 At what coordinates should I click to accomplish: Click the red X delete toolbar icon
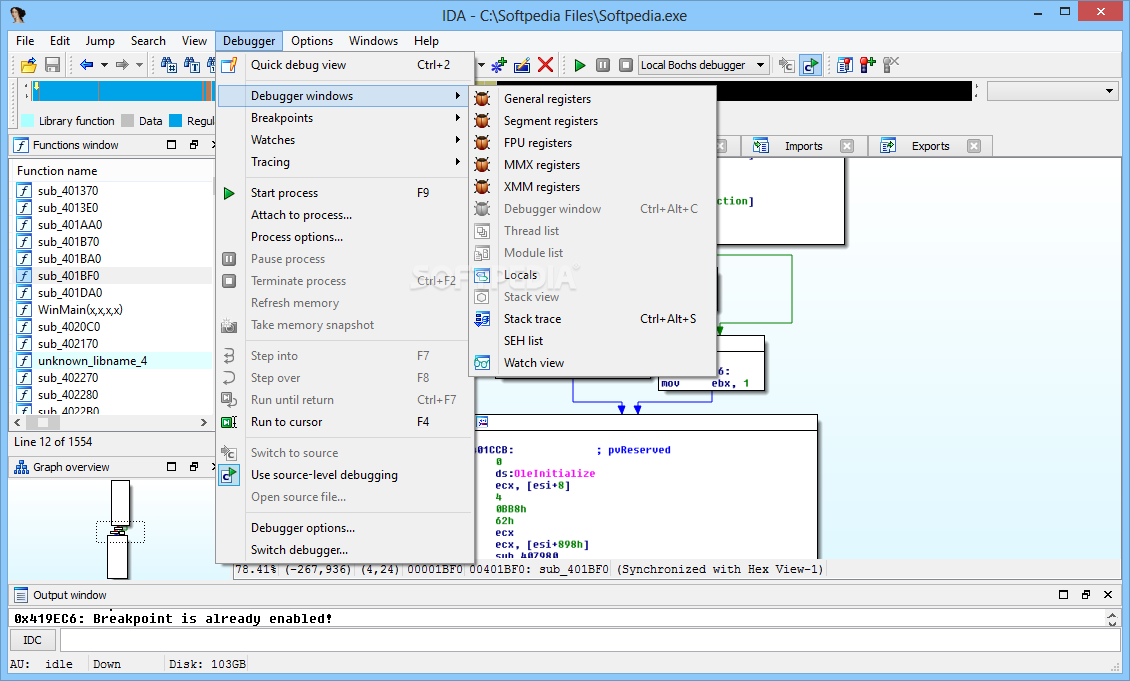coord(546,65)
